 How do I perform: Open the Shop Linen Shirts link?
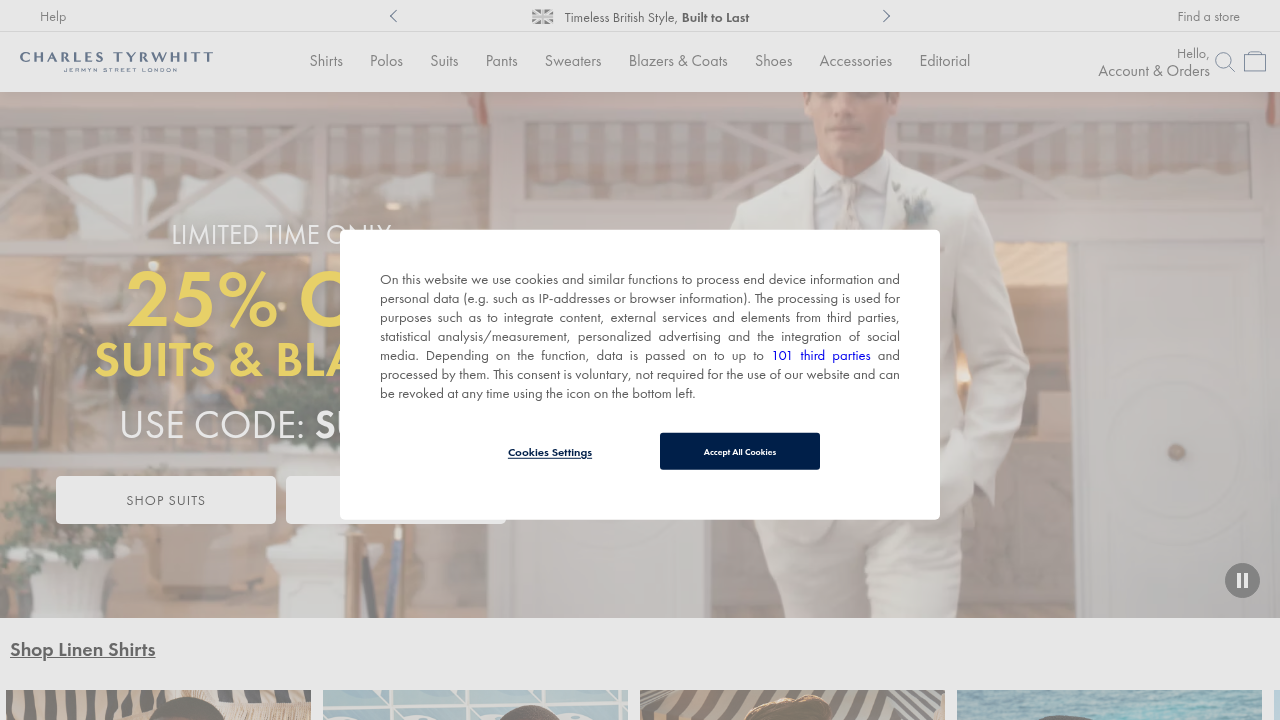pyautogui.click(x=83, y=649)
